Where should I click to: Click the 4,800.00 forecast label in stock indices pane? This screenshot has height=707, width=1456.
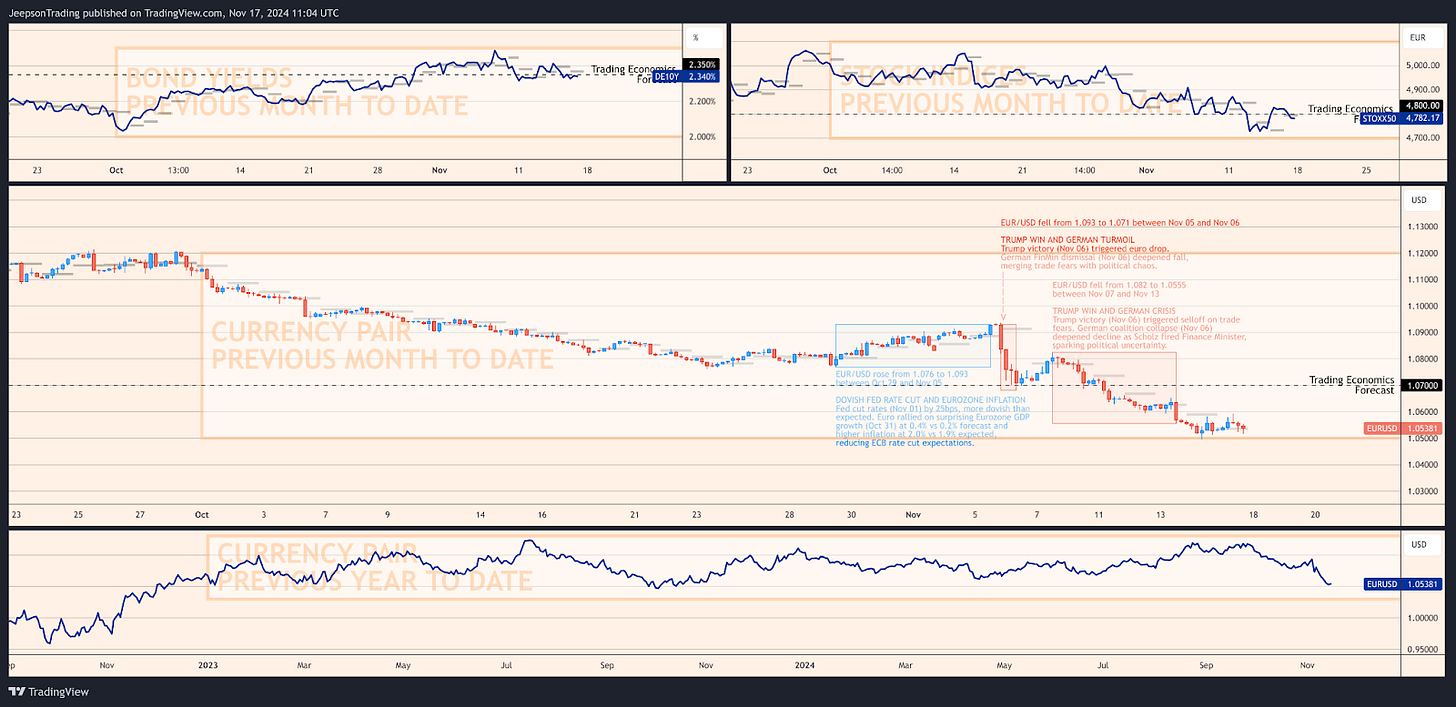(1422, 105)
